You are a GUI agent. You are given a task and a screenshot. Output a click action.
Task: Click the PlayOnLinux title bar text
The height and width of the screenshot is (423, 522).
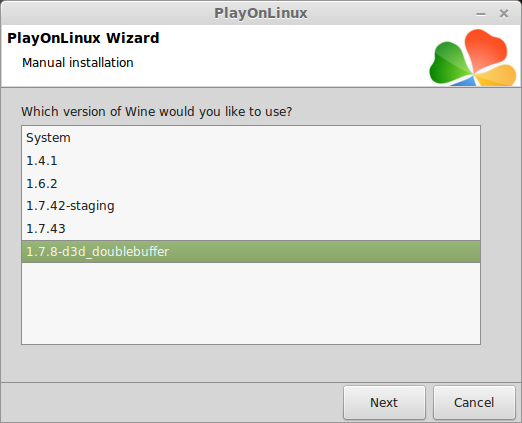coord(261,13)
